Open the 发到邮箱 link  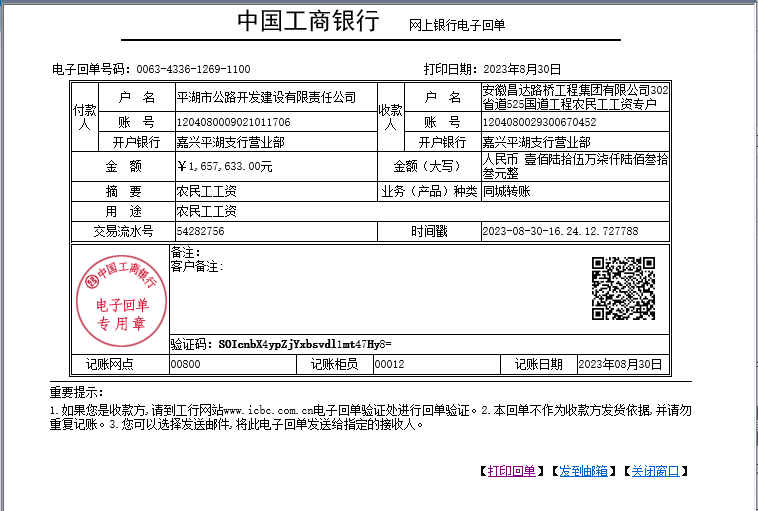(x=582, y=471)
